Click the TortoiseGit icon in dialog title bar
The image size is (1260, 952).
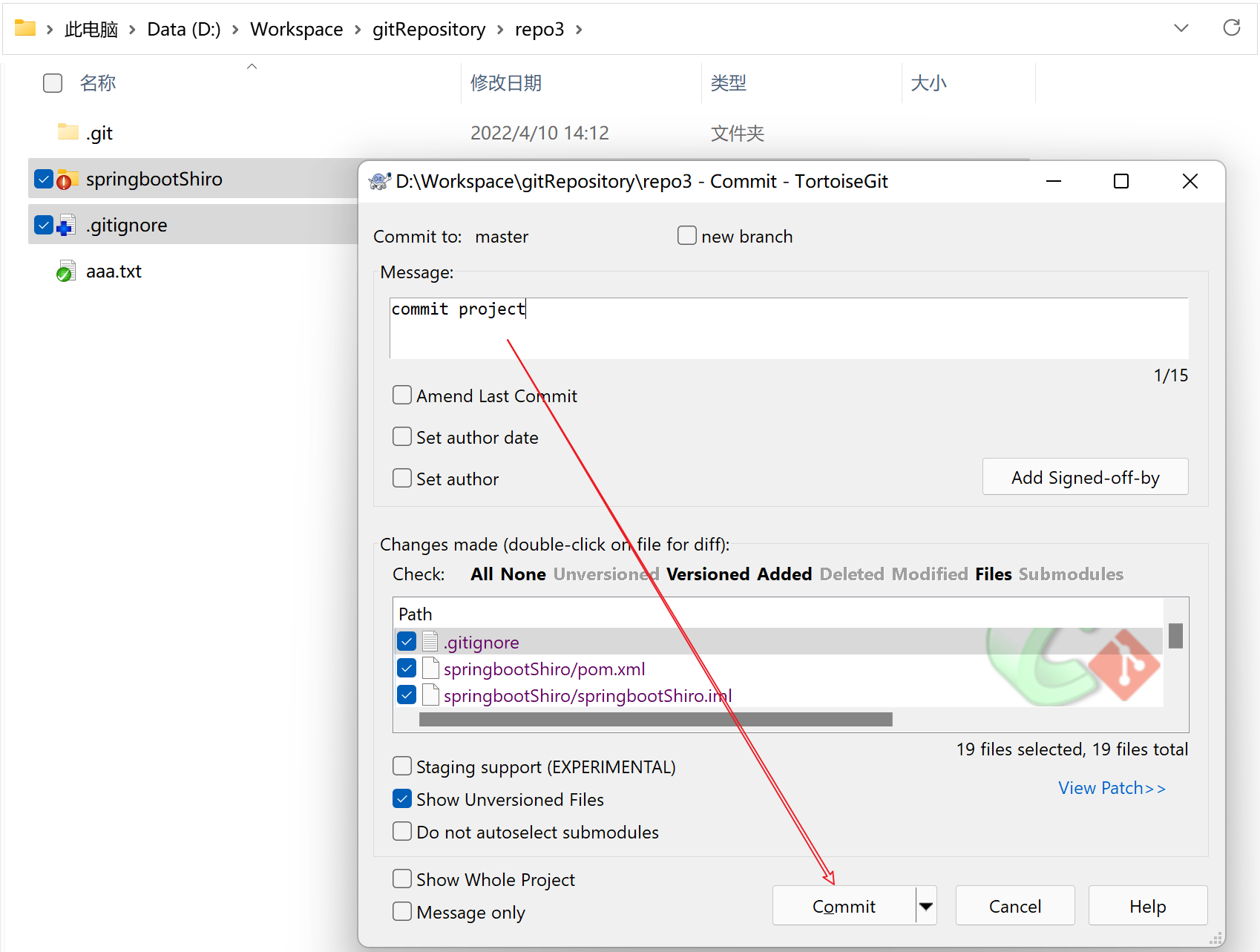tap(379, 182)
